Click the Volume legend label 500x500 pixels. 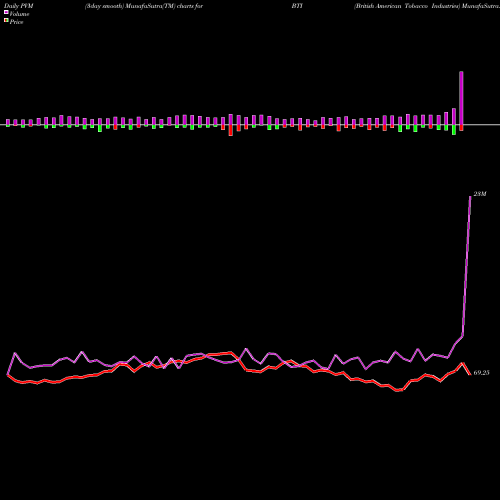point(19,14)
